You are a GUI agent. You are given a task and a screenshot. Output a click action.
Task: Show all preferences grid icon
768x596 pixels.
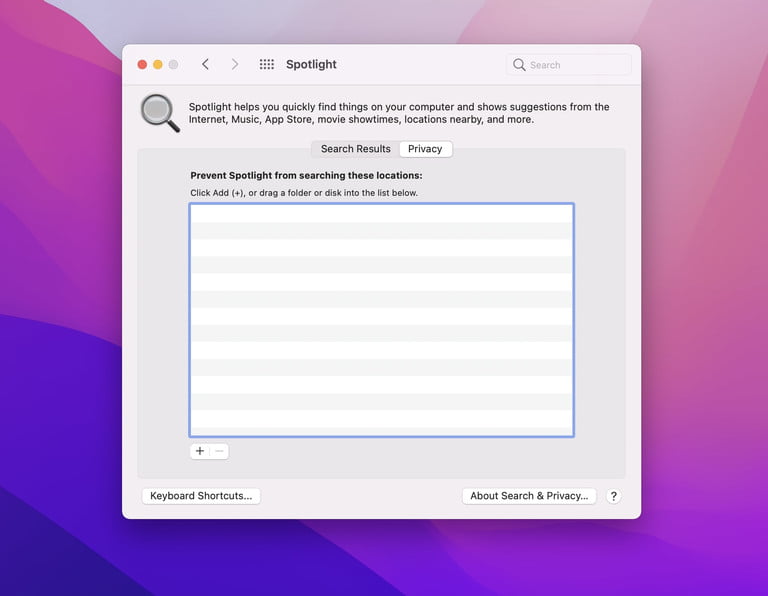point(266,64)
